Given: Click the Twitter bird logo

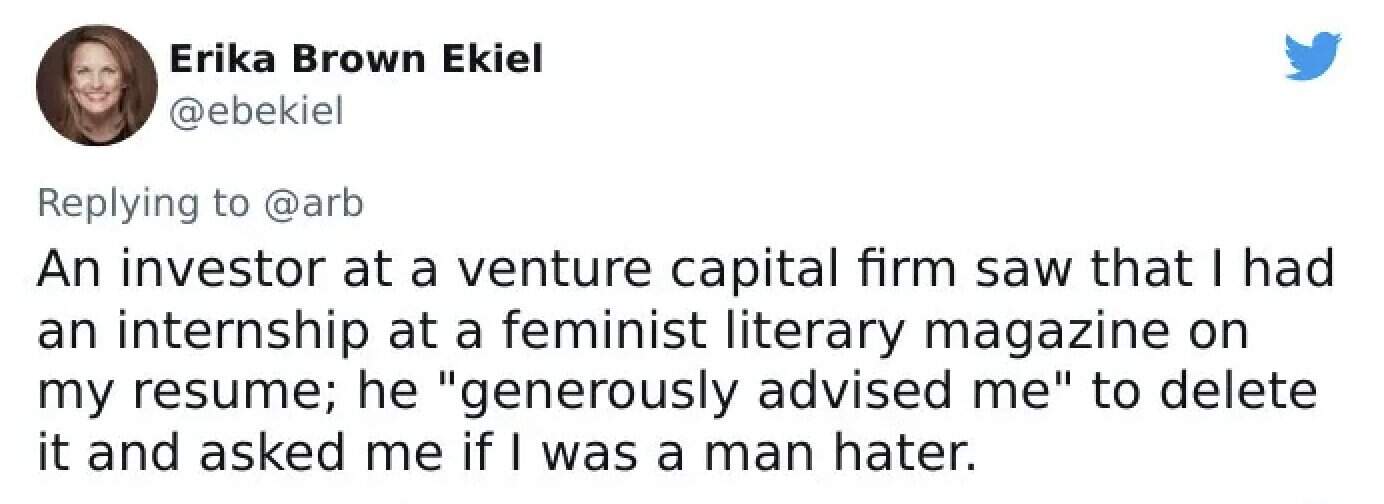Looking at the screenshot, I should [1312, 55].
